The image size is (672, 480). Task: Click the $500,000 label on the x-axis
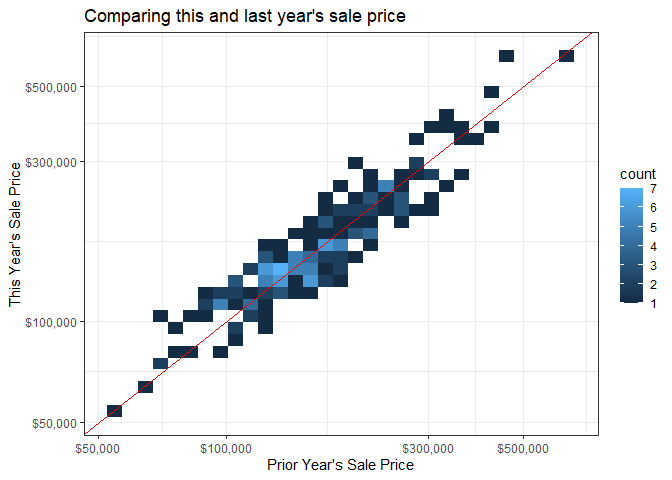[524, 447]
